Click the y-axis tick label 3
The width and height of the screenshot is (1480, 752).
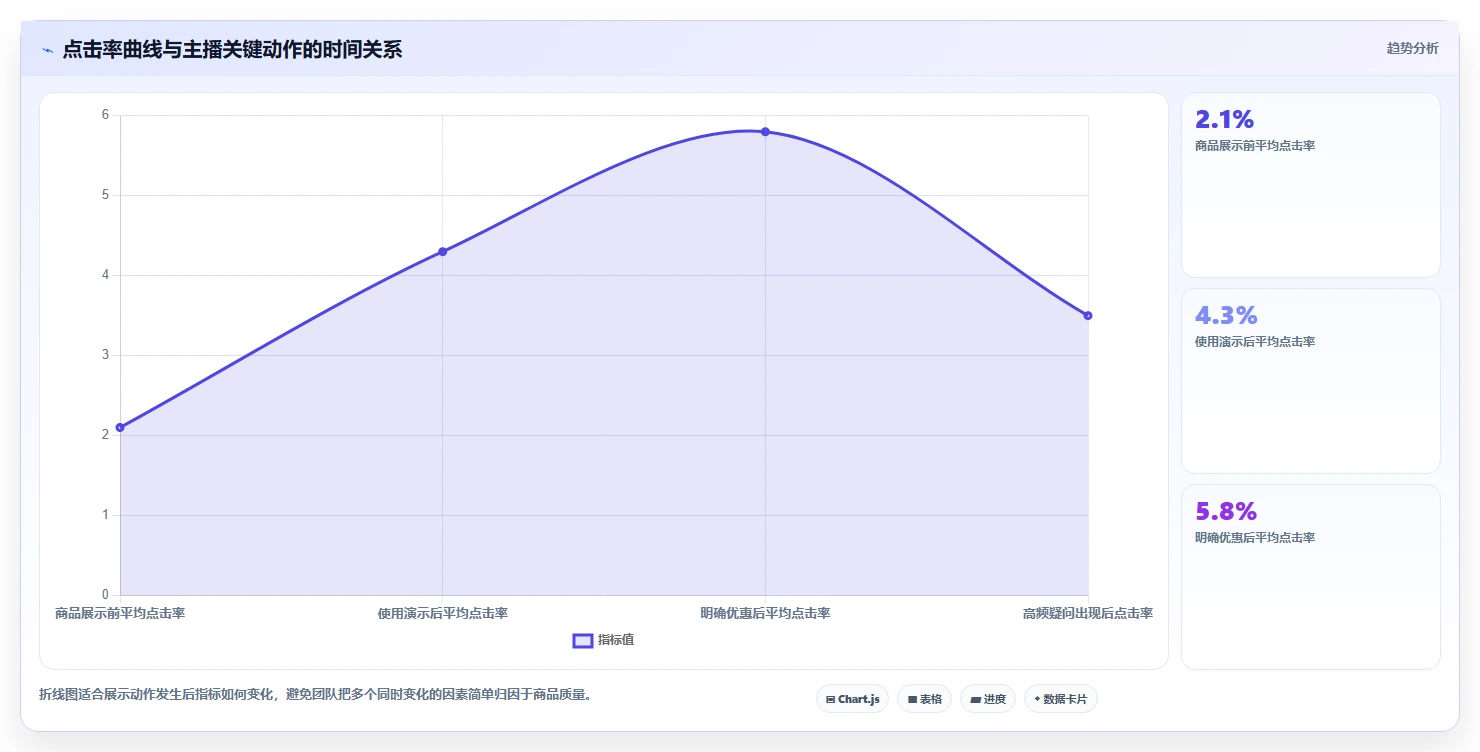pyautogui.click(x=105, y=355)
